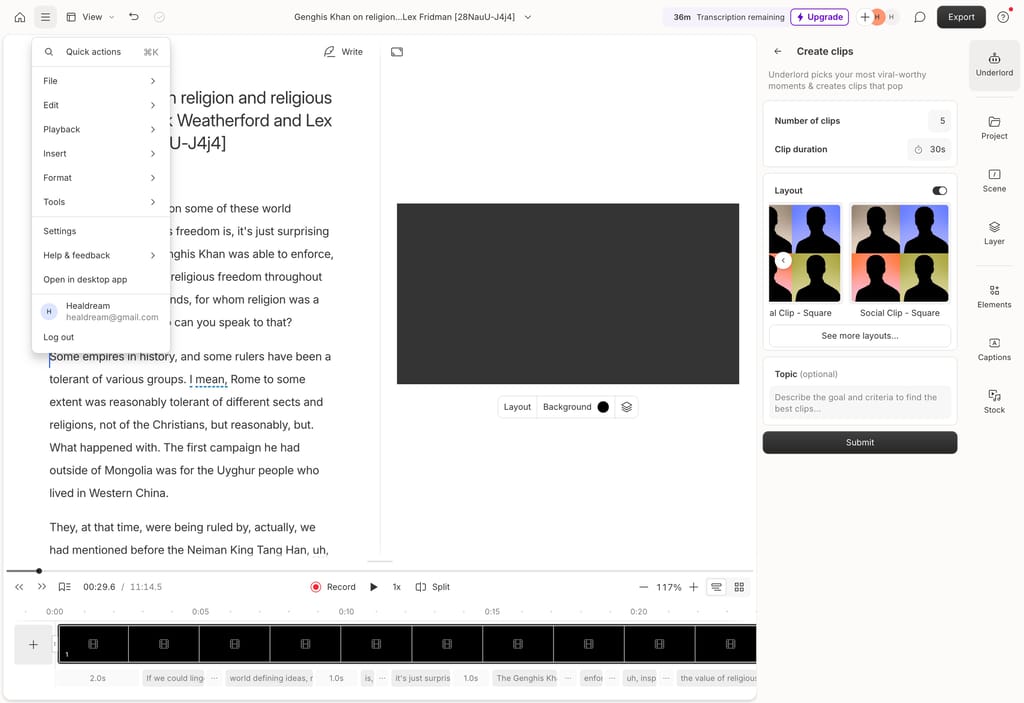Click the undo arrow icon
The width and height of the screenshot is (1024, 703).
click(x=134, y=17)
